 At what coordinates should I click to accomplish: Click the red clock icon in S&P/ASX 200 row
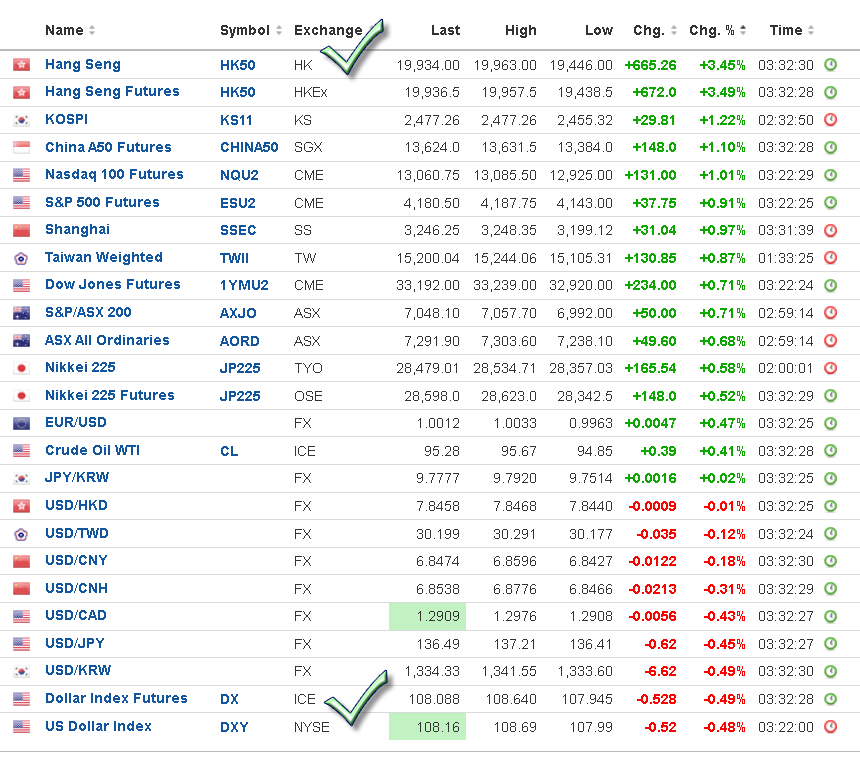coord(830,313)
